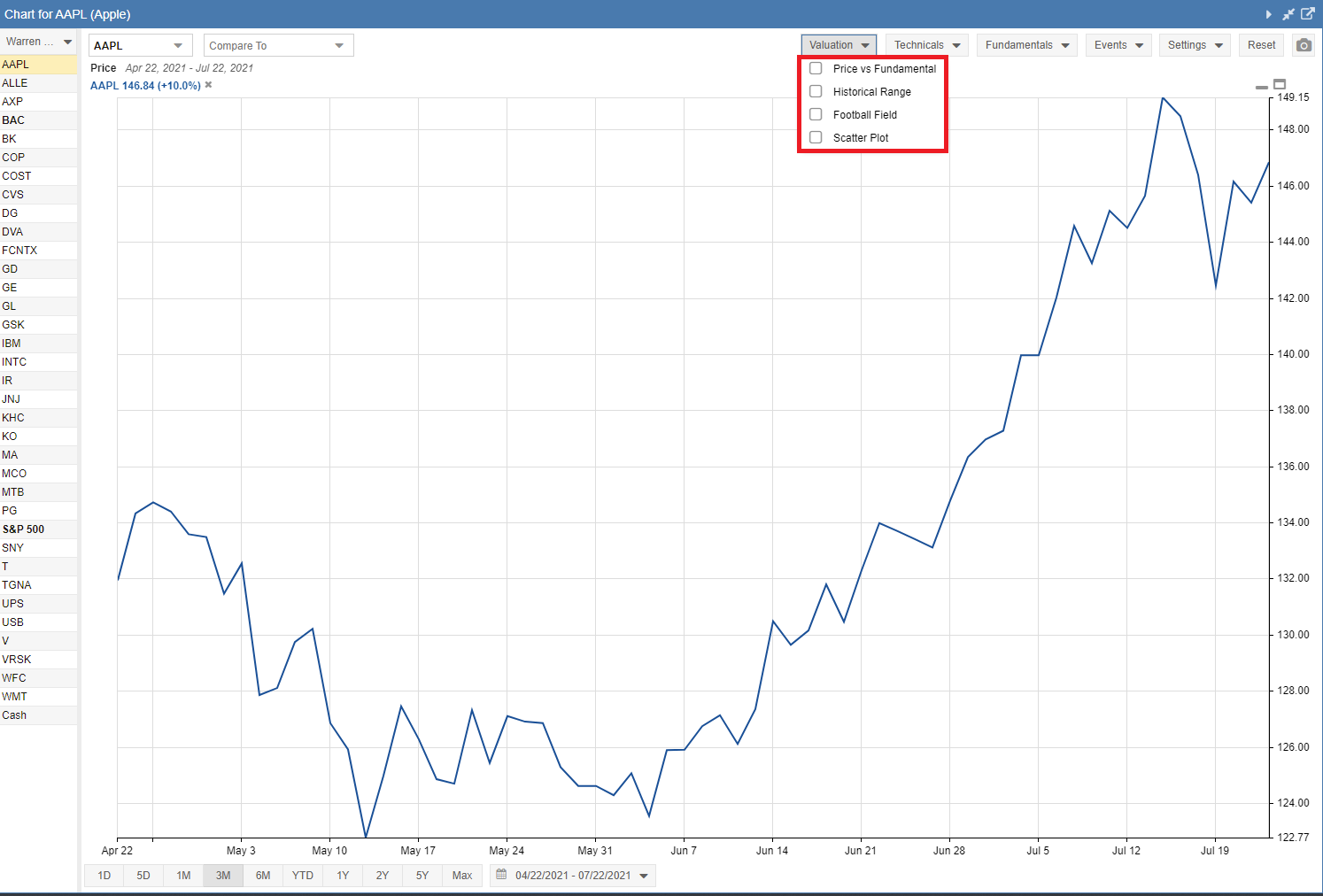Screen dimensions: 1323x896
Task: Select VRSK in the ticker list
Action: (39, 660)
